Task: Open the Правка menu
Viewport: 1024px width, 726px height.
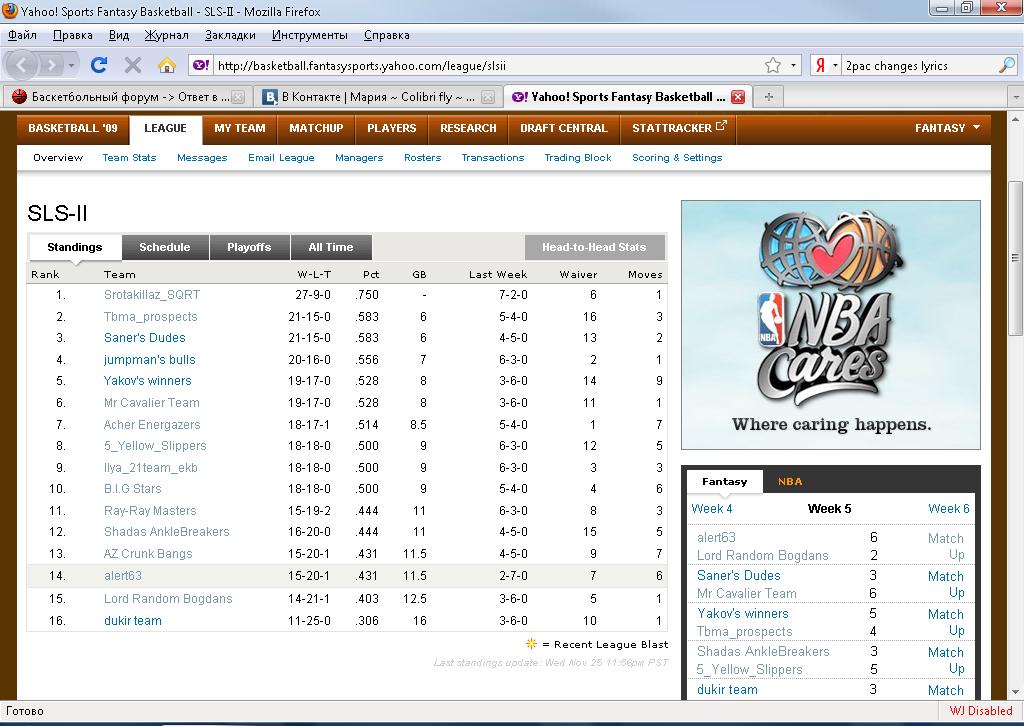Action: click(x=72, y=35)
